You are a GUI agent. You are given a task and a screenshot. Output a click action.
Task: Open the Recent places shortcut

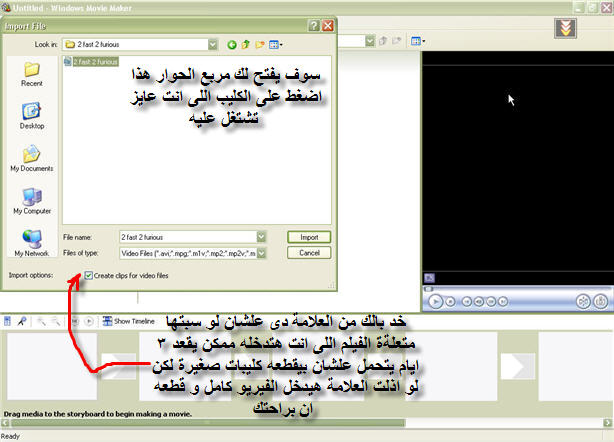click(x=31, y=75)
